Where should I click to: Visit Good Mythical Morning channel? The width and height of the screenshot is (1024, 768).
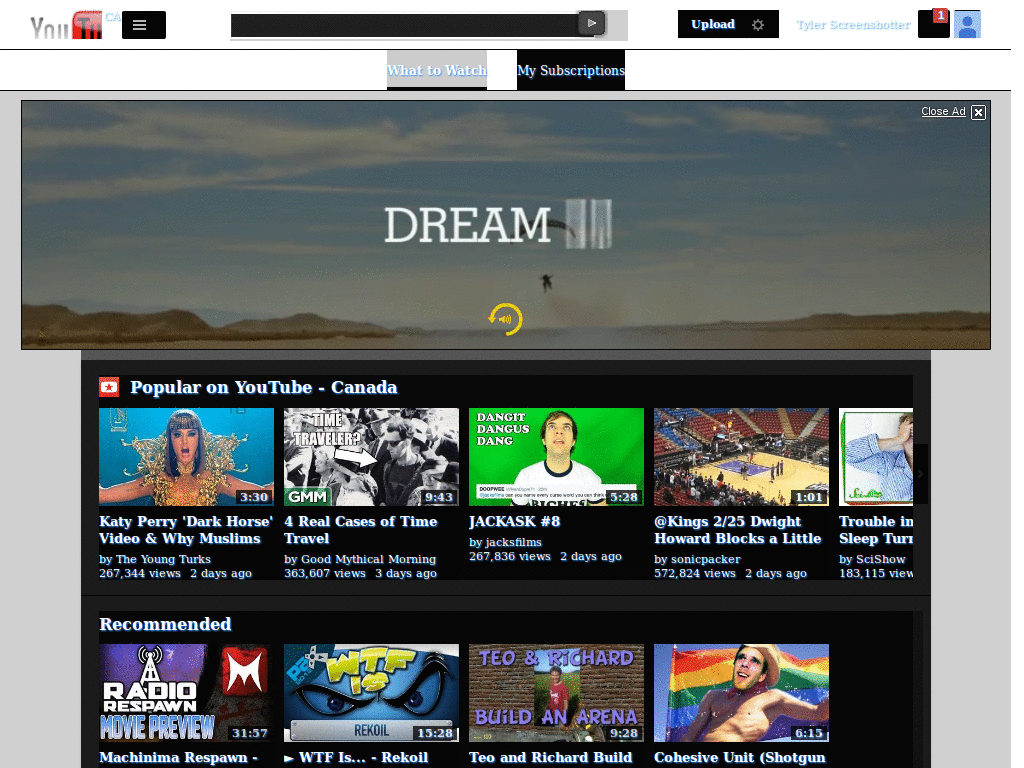(x=368, y=559)
